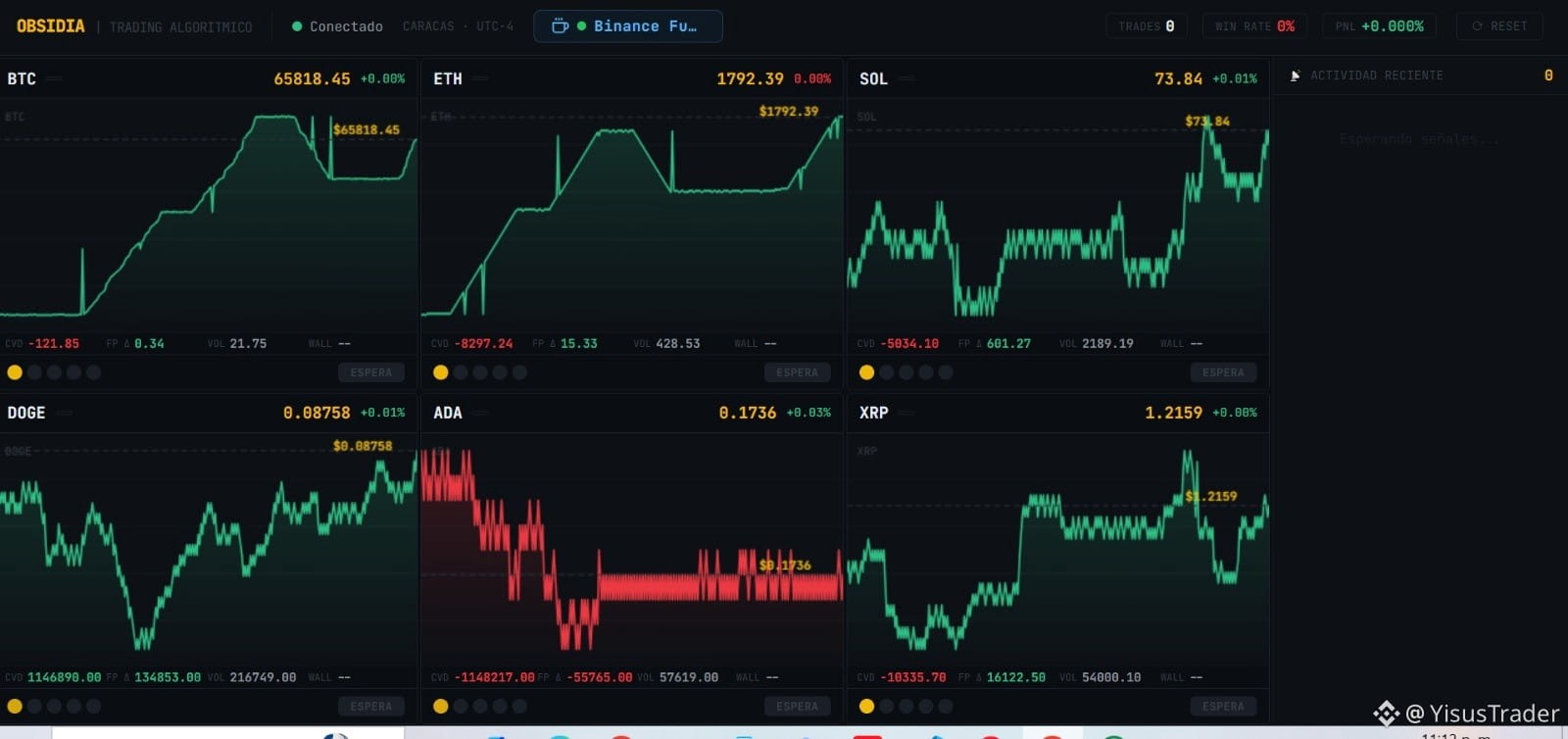Click the red ADA price chart
This screenshot has height=739, width=1568.
(x=632, y=549)
